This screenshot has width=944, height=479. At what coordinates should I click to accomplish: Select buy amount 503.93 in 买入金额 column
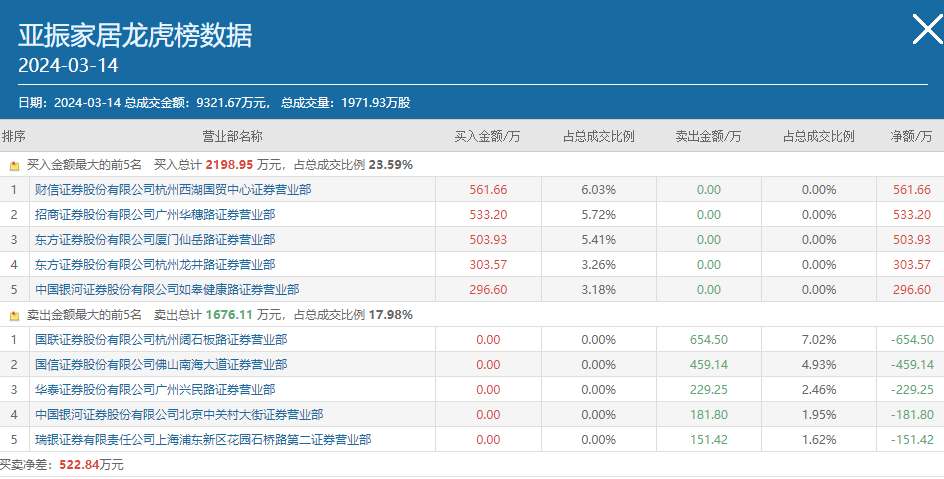coord(488,240)
